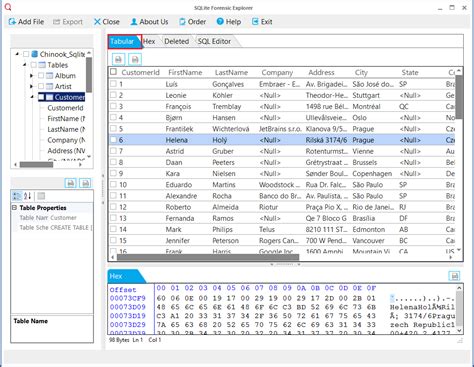Screen dimensions: 474x367
Task: Click alphabetical sort icon in properties panel
Action: click(x=27, y=196)
